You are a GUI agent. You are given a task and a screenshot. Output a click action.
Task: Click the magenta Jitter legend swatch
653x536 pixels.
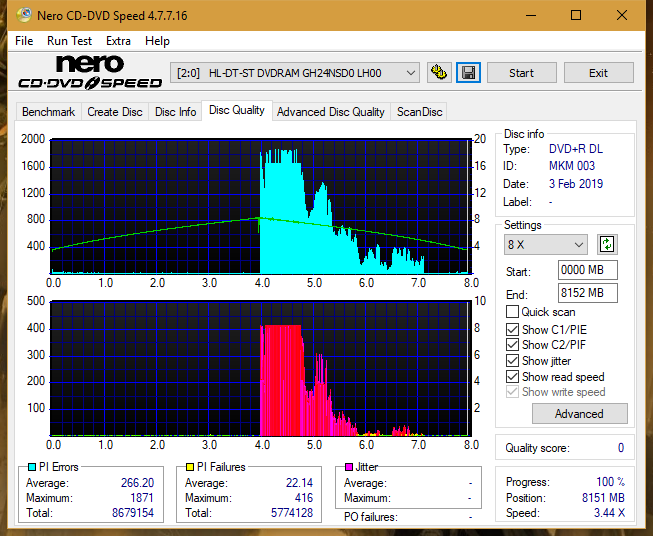349,467
